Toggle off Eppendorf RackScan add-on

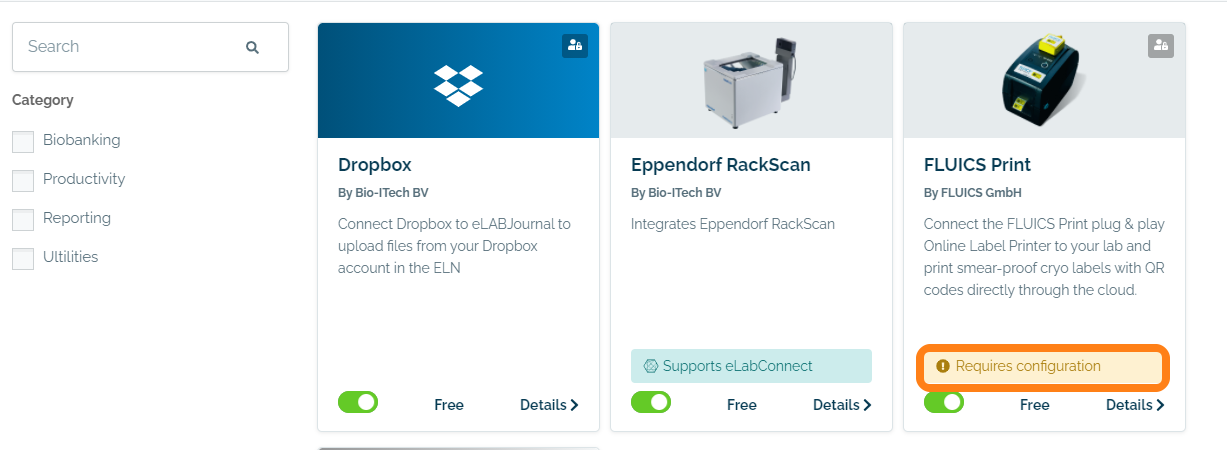click(x=651, y=402)
